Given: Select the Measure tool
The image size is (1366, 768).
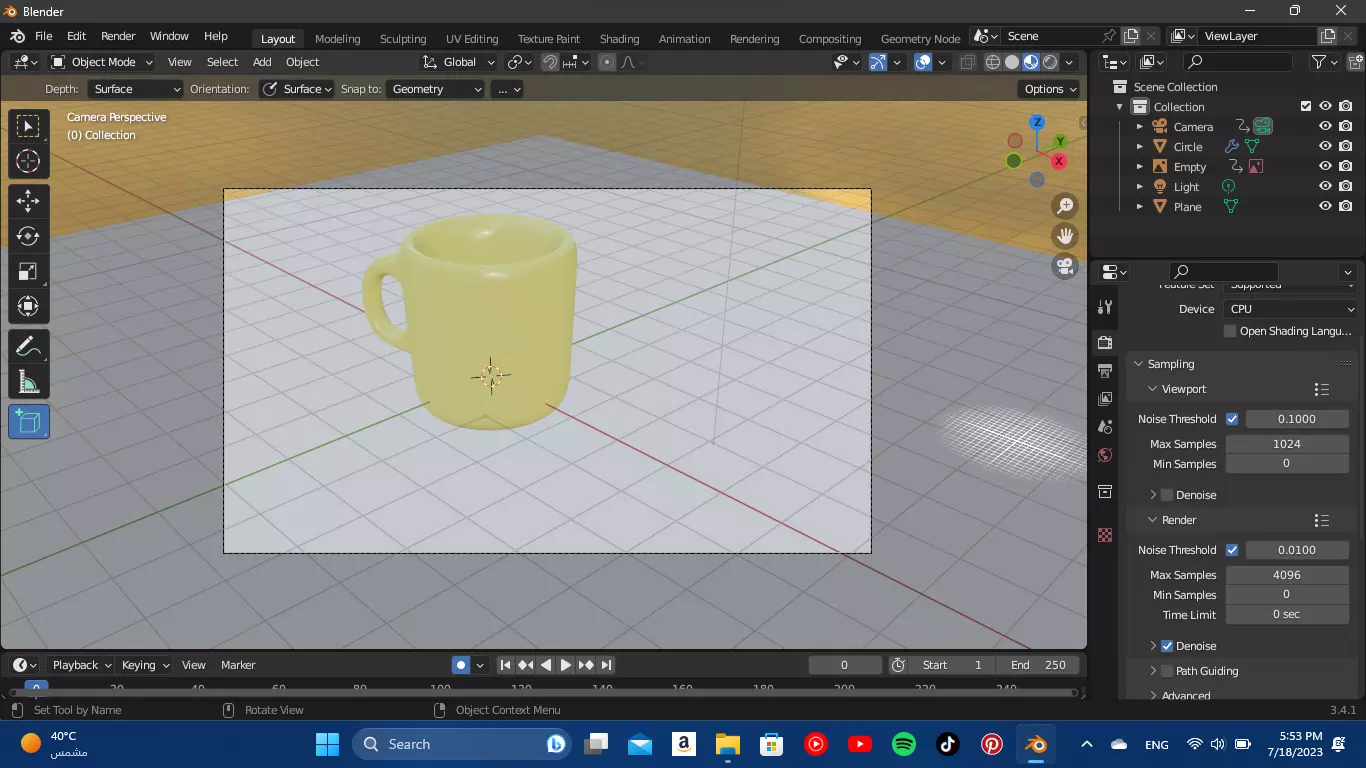Looking at the screenshot, I should pos(28,382).
